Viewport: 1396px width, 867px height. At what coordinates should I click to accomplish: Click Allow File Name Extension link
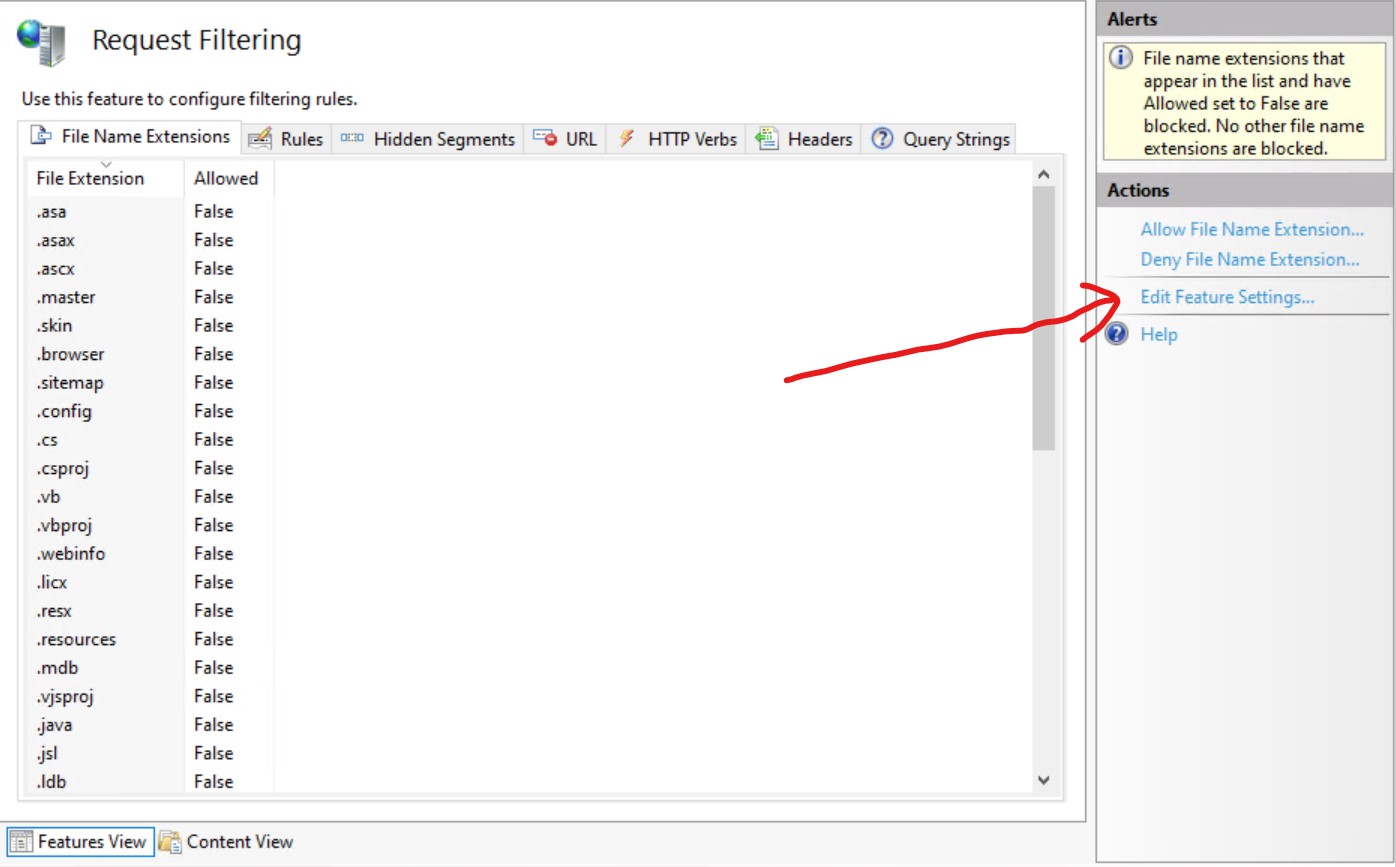coord(1252,229)
